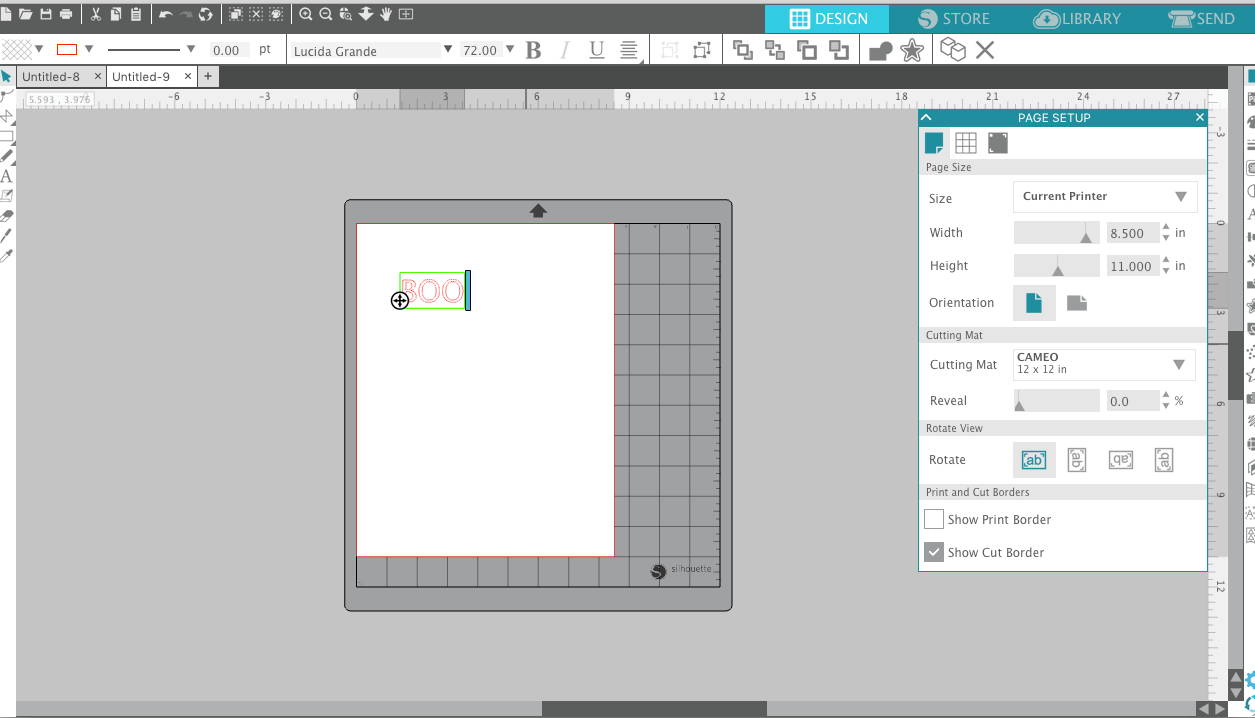Toggle Underline text formatting
1255x718 pixels.
pyautogui.click(x=597, y=50)
